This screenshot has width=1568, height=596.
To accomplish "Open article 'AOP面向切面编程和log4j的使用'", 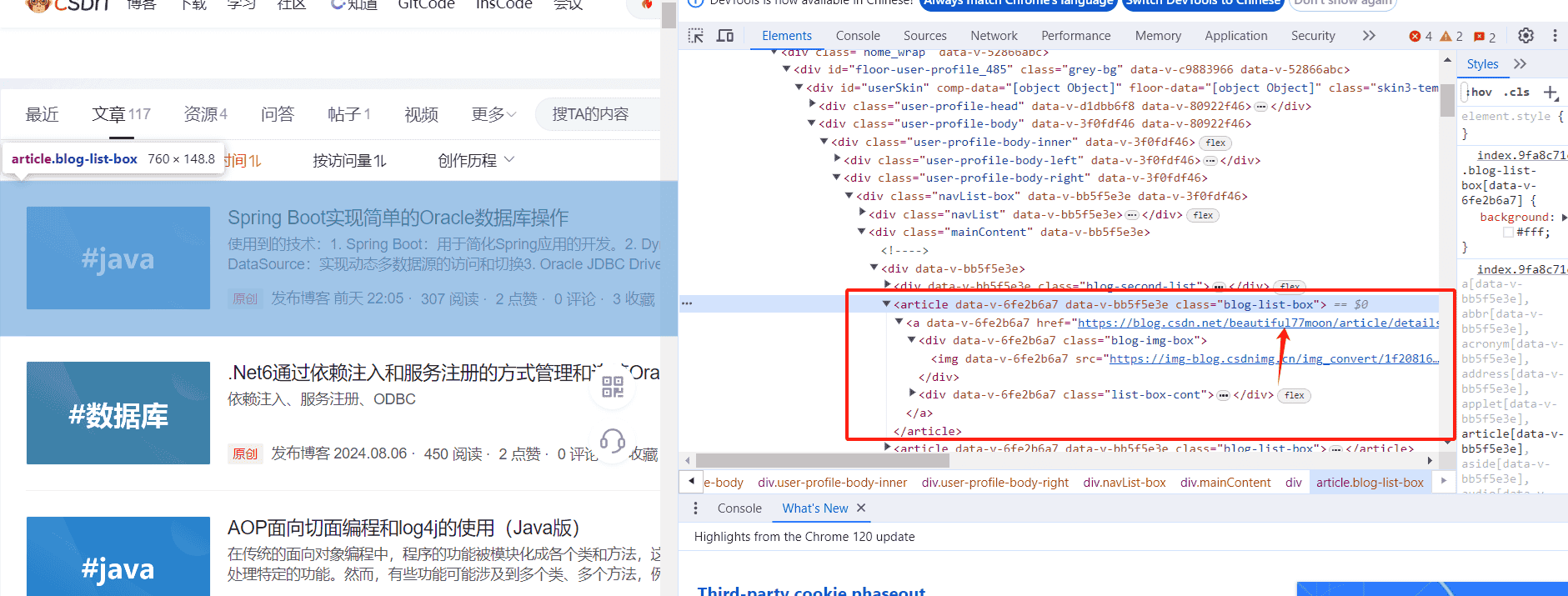I will [403, 528].
